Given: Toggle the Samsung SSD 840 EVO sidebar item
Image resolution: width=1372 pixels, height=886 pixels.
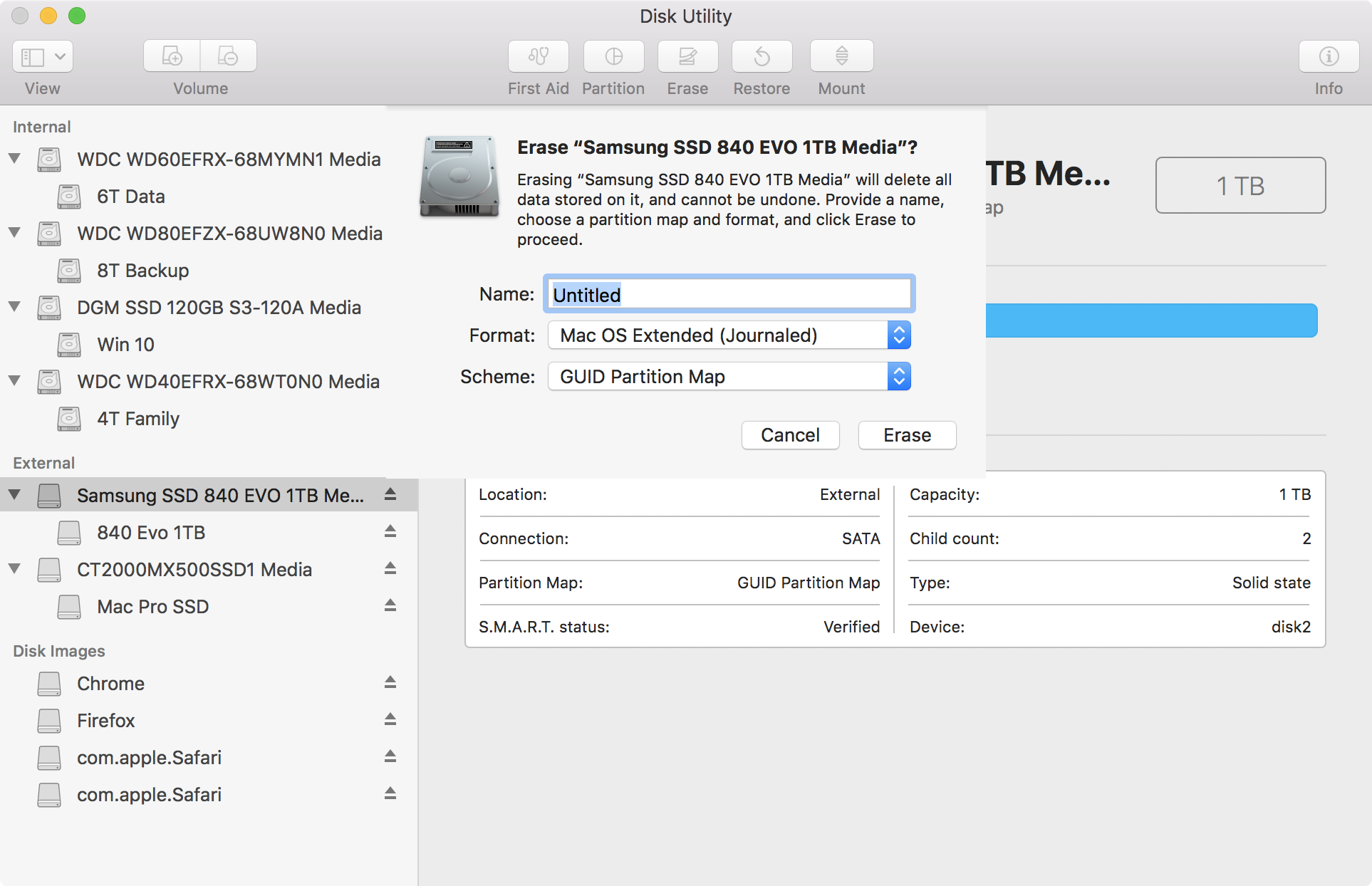Looking at the screenshot, I should 14,493.
